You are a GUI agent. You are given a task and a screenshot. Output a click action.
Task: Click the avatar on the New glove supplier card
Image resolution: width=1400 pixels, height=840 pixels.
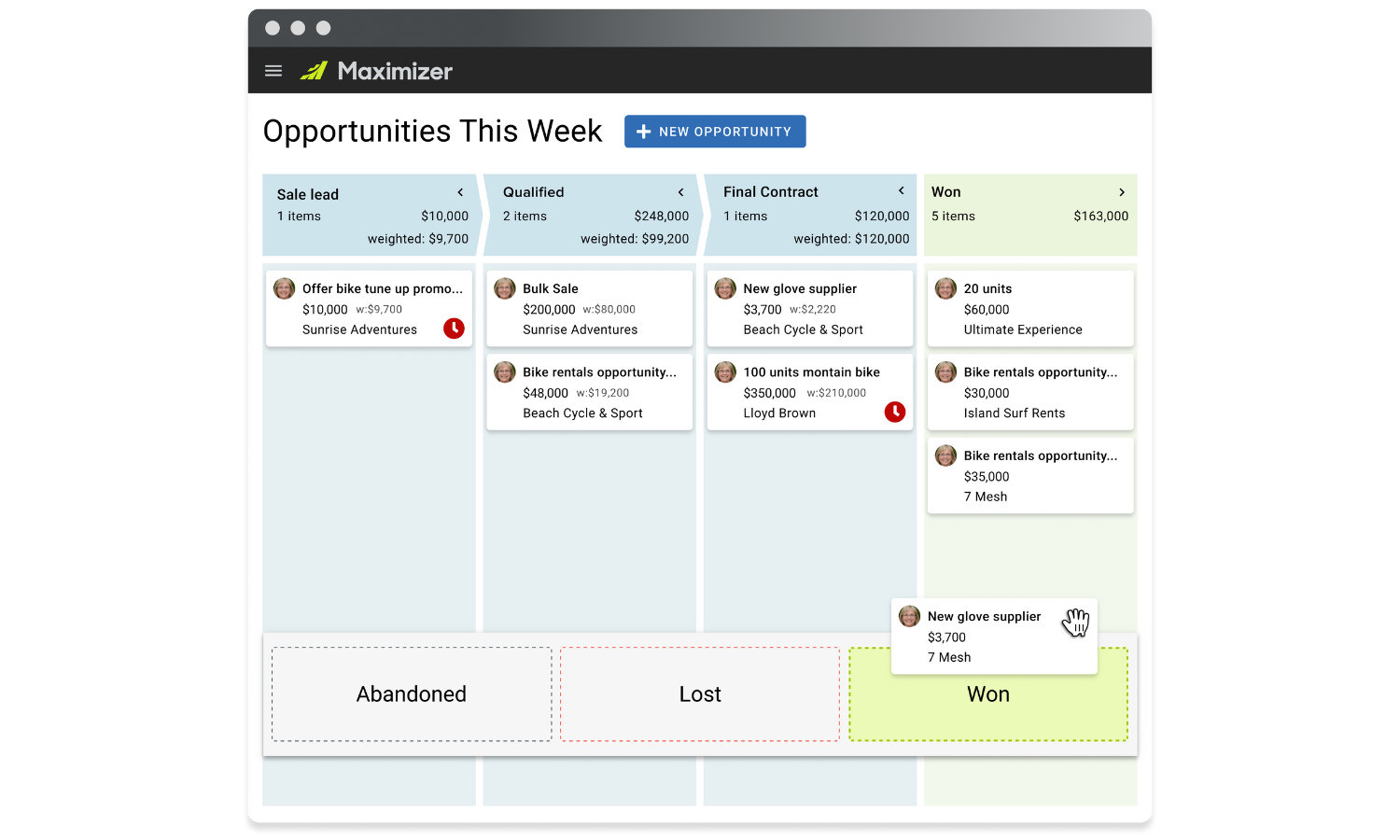(x=724, y=288)
